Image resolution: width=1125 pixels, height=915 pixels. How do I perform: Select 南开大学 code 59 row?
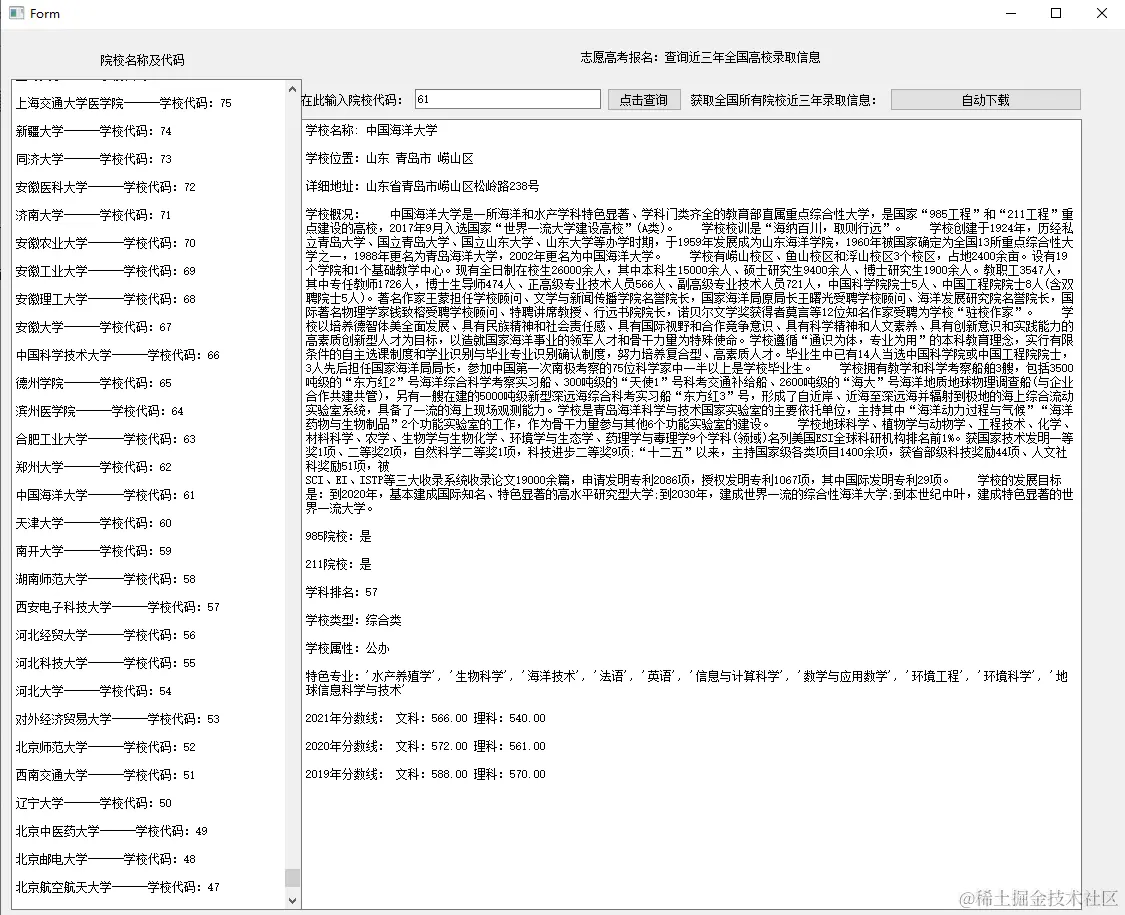[x=93, y=551]
